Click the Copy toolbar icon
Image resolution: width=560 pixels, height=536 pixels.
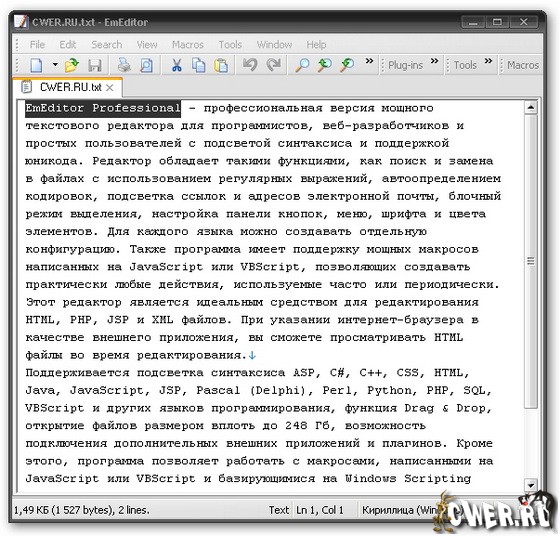[199, 65]
